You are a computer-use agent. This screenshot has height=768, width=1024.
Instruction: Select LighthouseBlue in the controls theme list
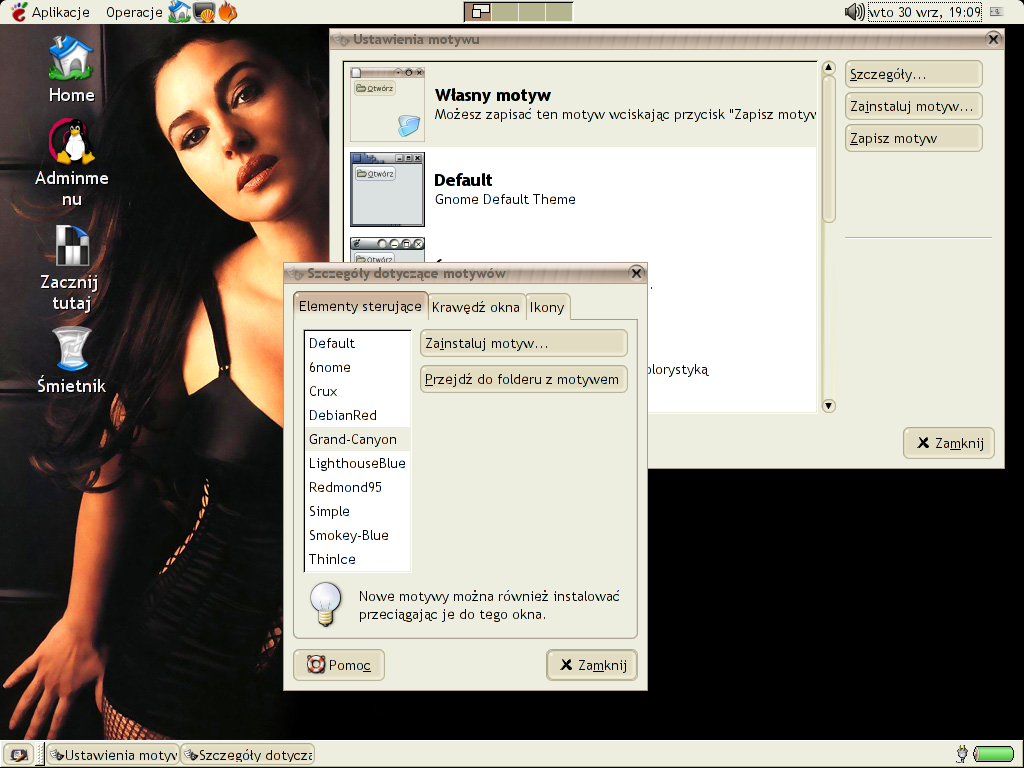[357, 464]
